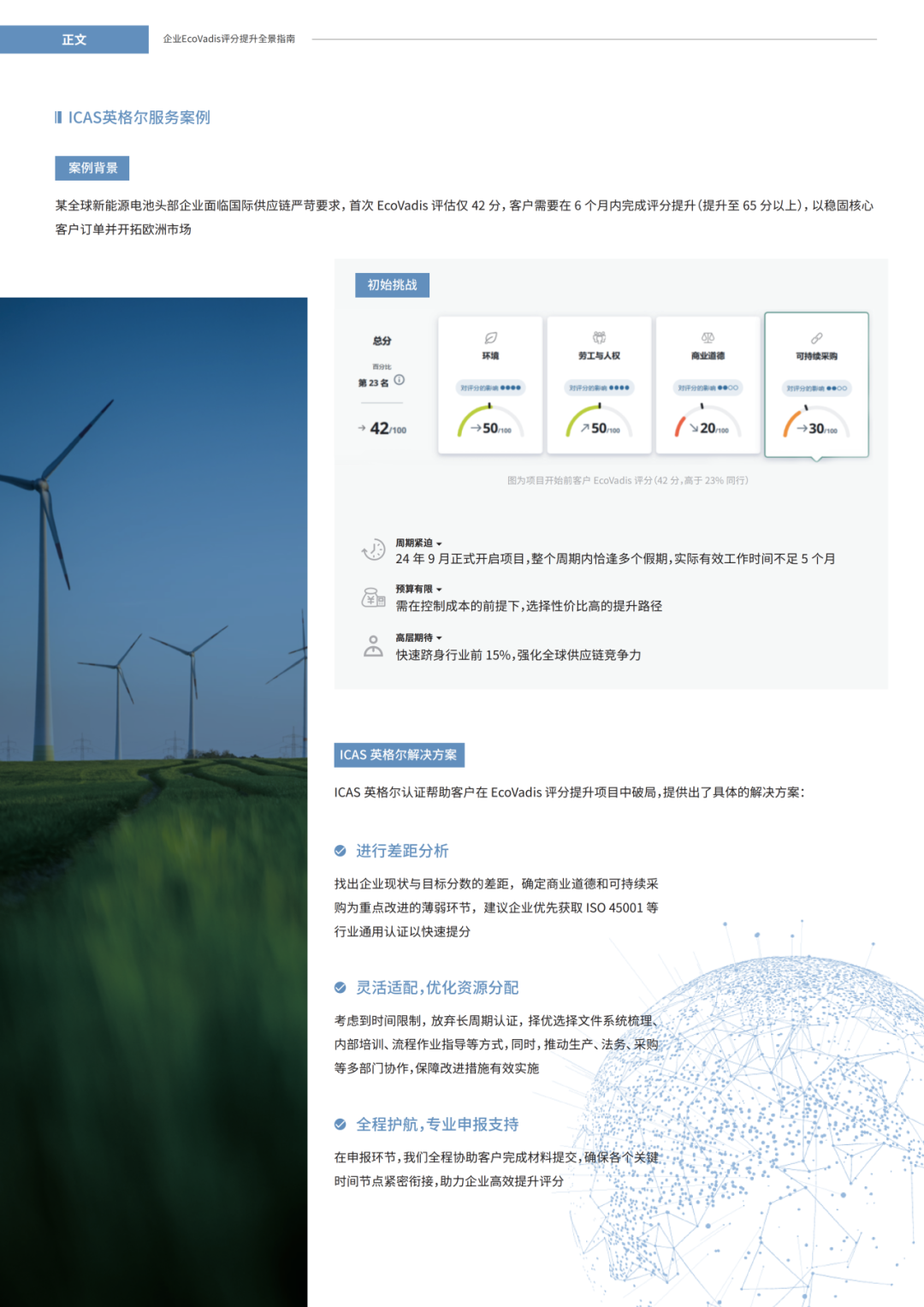Click the 商业道德 score gauge showing 20
924x1307 pixels.
708,424
